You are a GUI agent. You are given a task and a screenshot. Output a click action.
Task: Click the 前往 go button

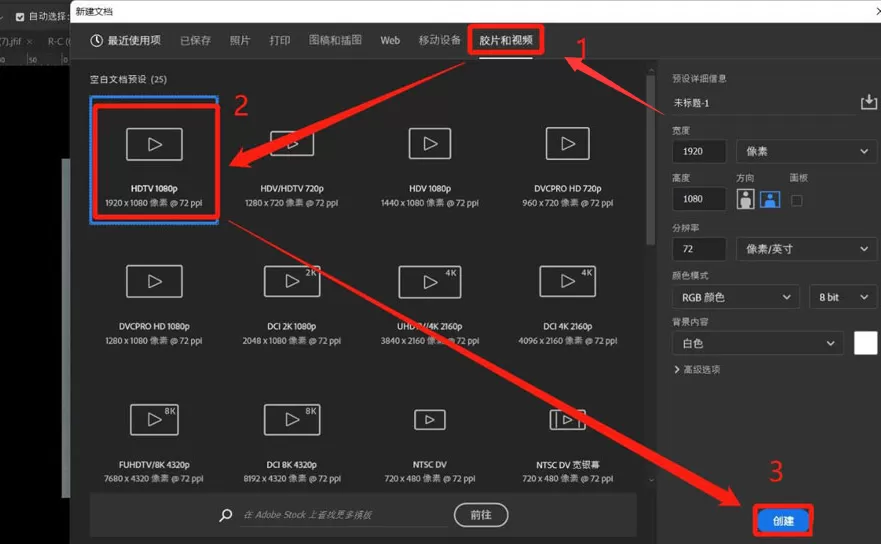(x=481, y=515)
